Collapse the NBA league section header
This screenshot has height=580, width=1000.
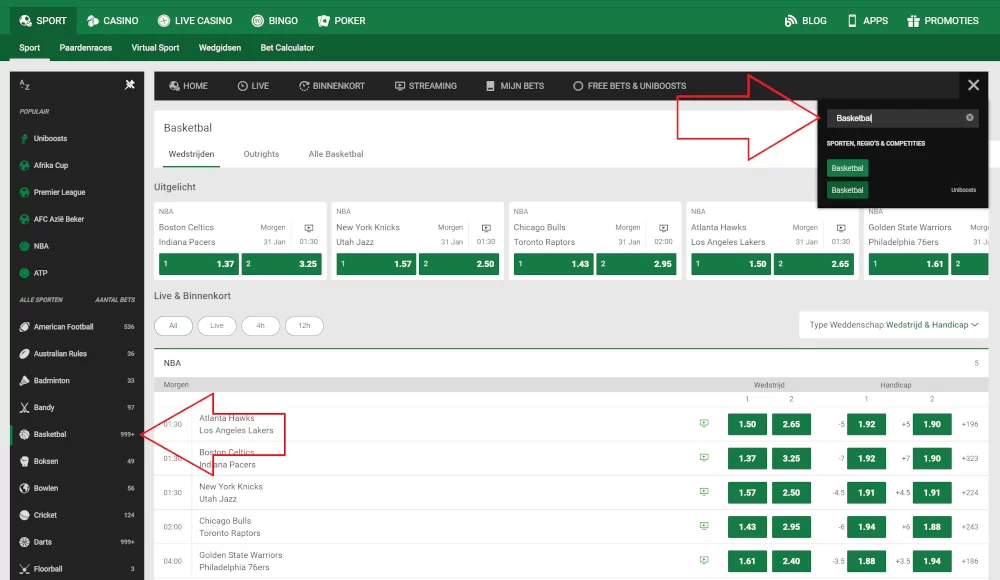pyautogui.click(x=571, y=363)
